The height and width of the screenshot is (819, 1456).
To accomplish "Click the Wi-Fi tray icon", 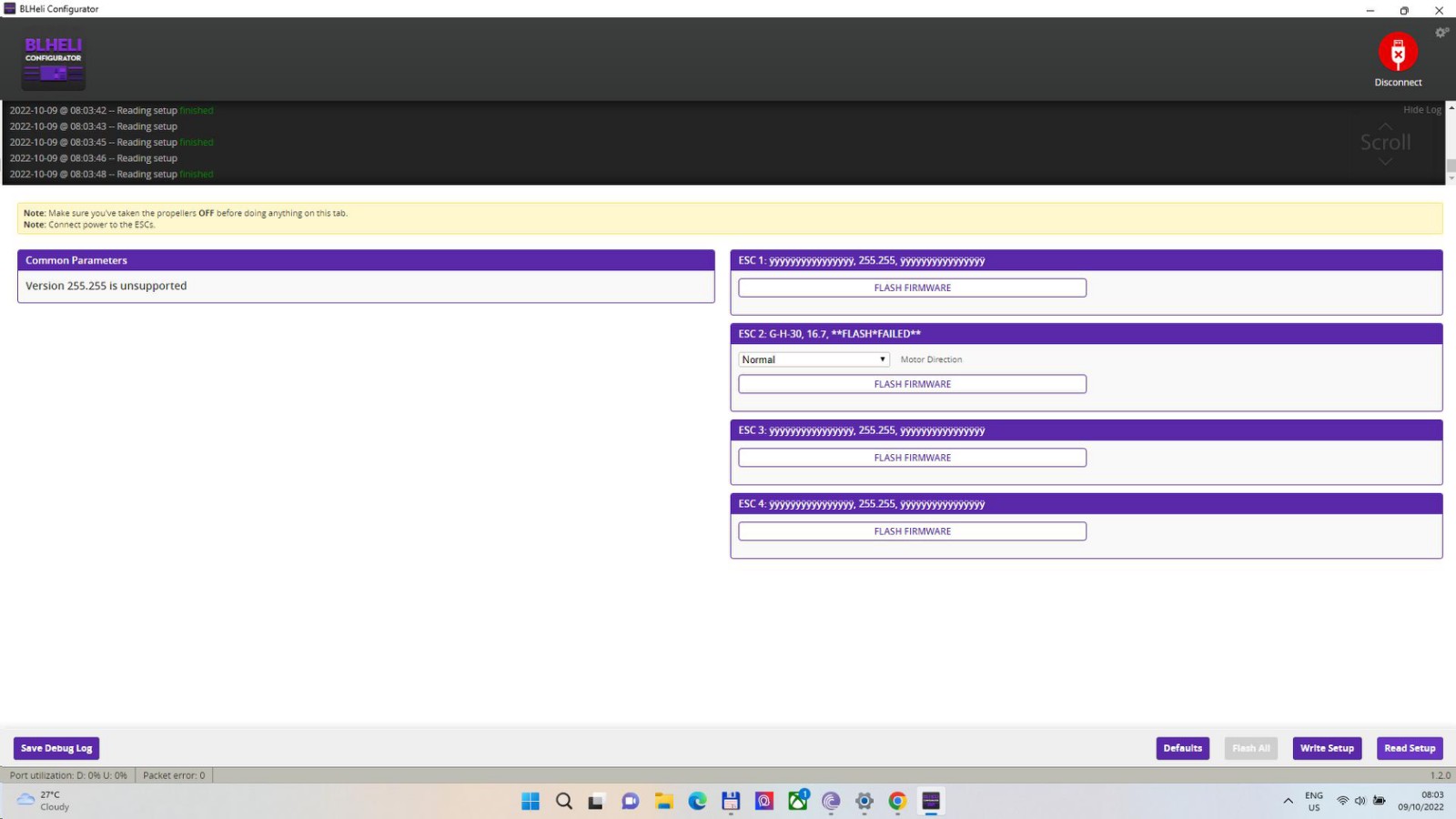I will coord(1342,801).
